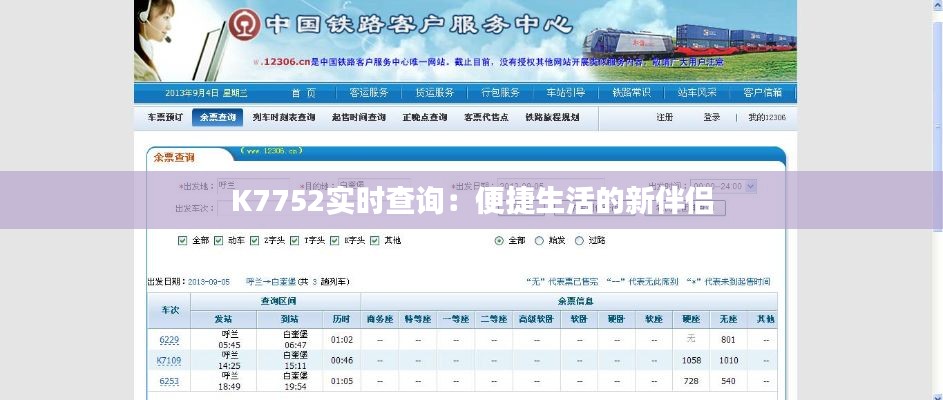Click the 到站 column header

290,319
